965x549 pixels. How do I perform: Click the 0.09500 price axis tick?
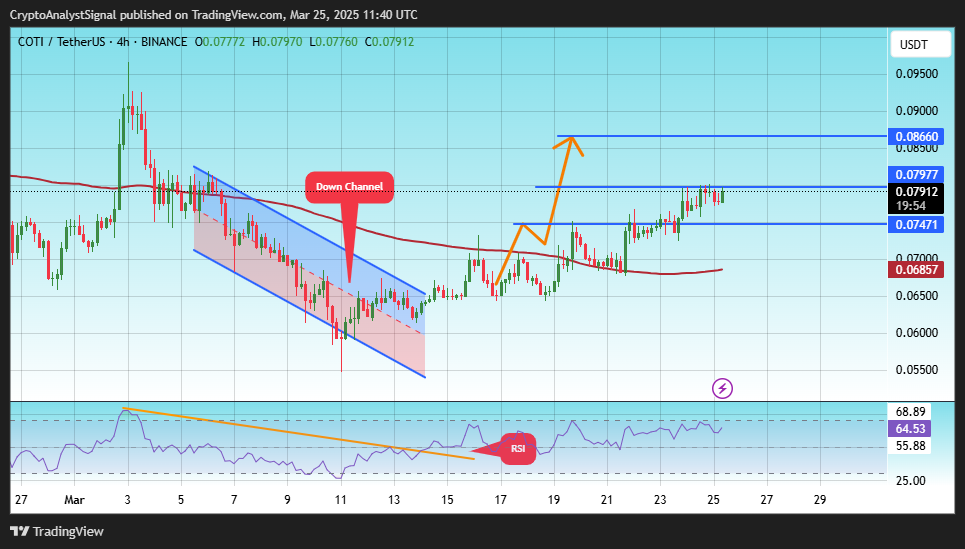coord(916,74)
